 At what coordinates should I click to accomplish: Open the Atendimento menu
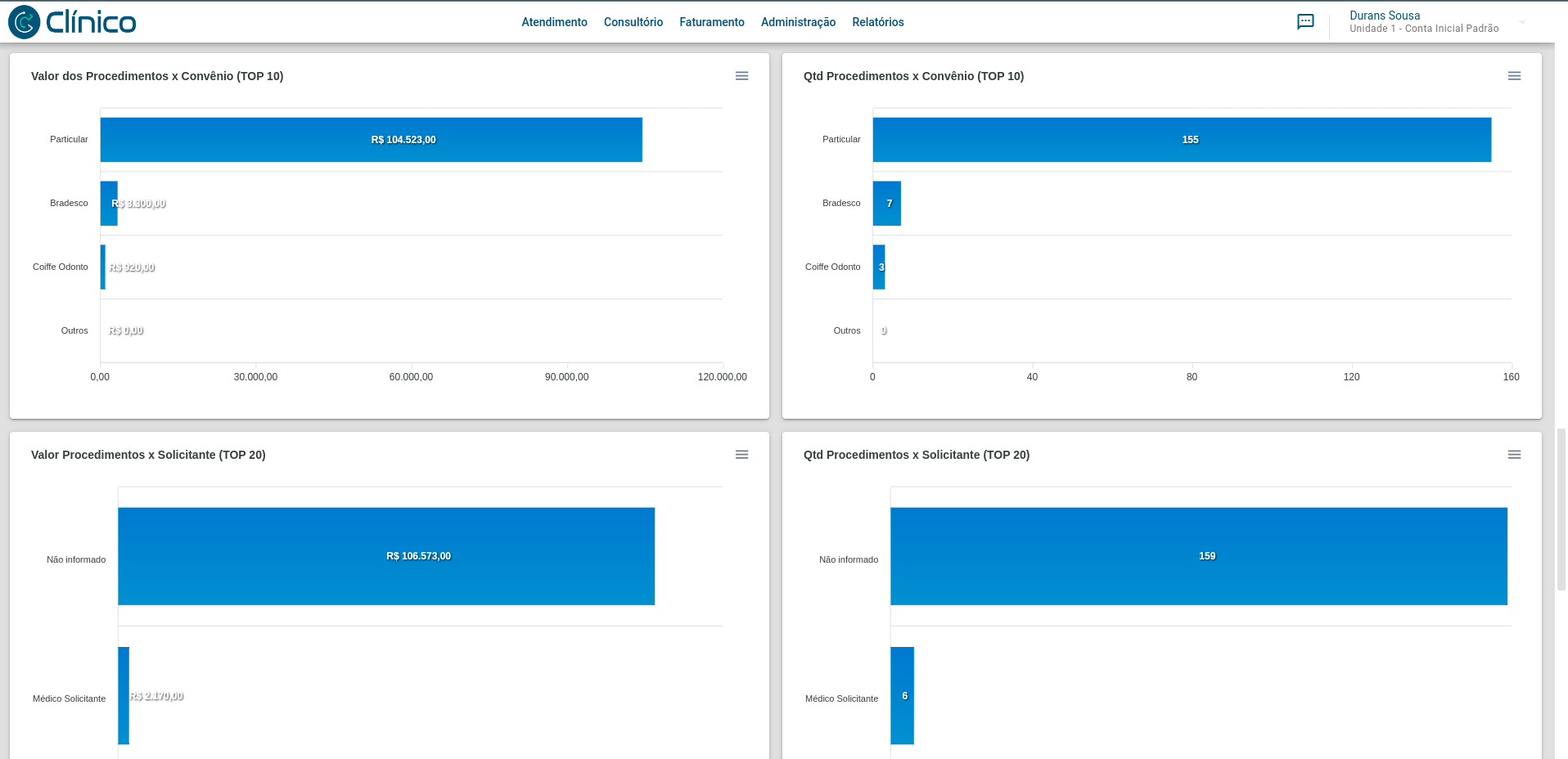click(x=554, y=22)
